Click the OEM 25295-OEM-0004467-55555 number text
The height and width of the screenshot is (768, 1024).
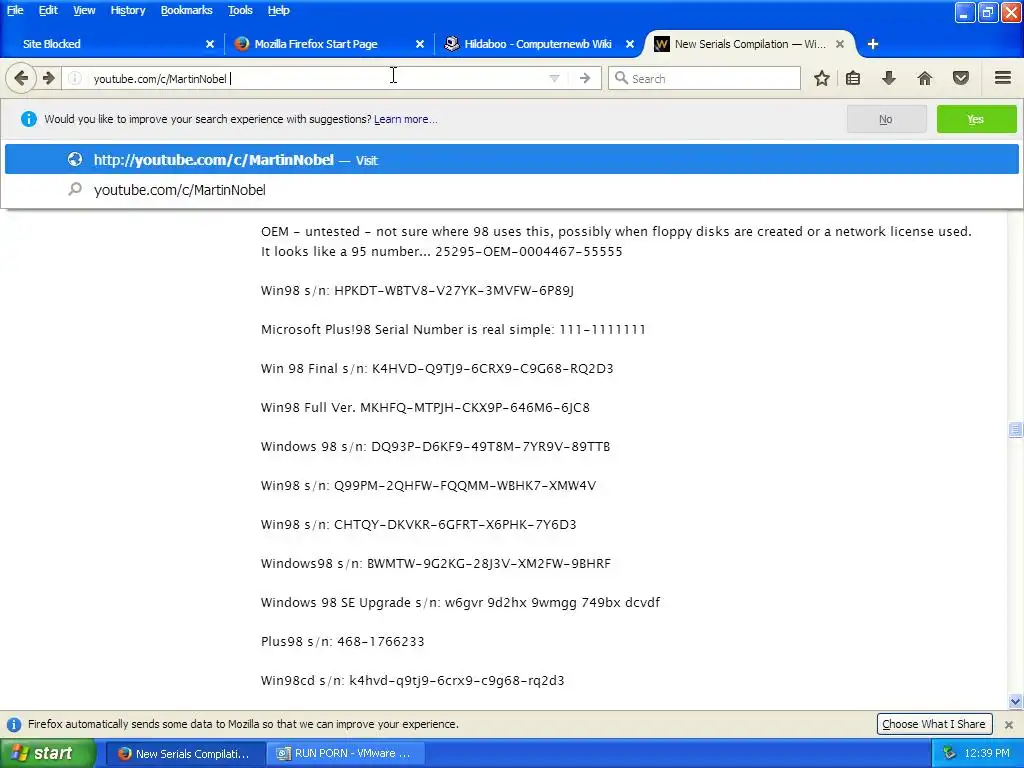[x=529, y=252]
